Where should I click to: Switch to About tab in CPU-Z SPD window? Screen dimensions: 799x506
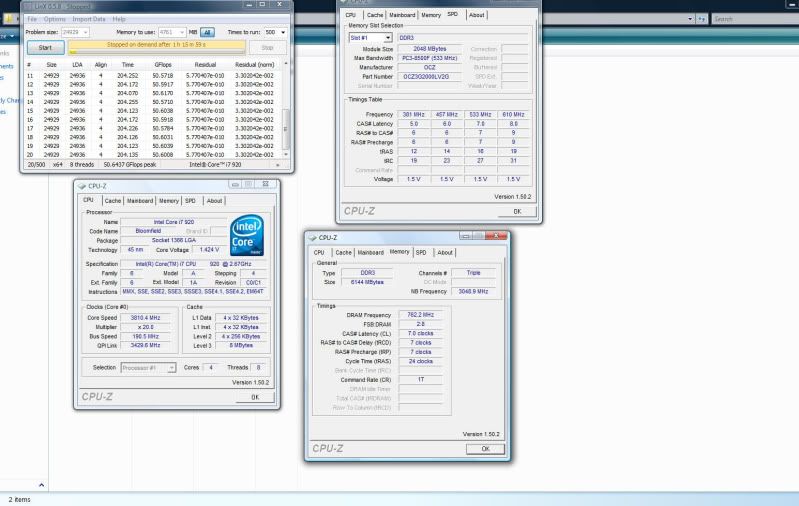[x=477, y=15]
